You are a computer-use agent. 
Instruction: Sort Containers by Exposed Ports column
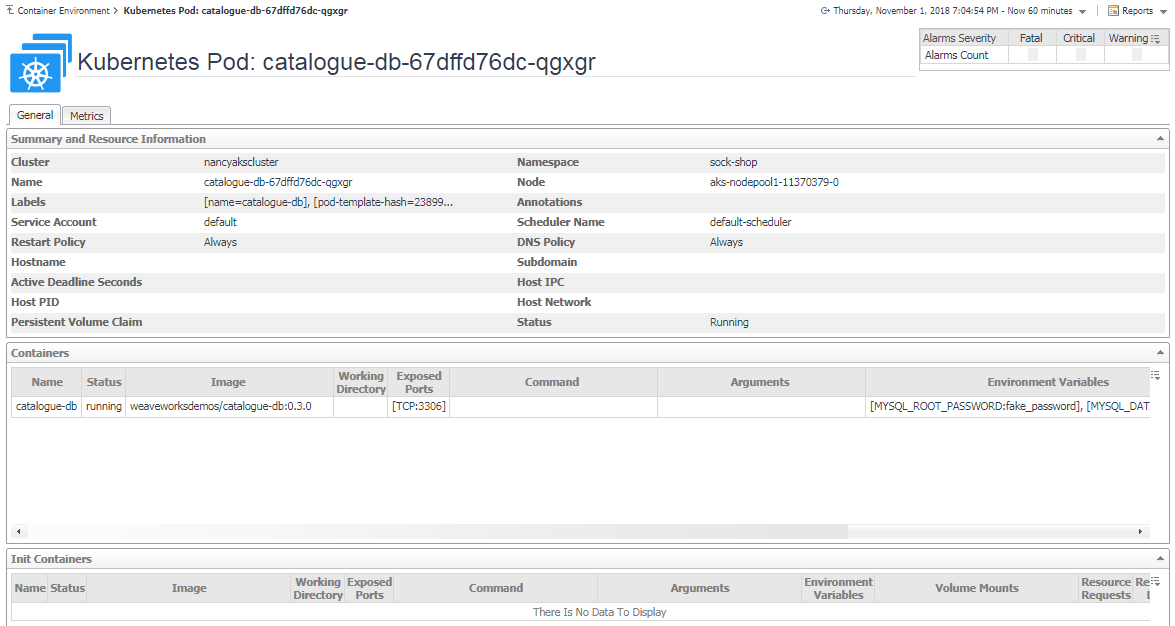click(x=419, y=382)
